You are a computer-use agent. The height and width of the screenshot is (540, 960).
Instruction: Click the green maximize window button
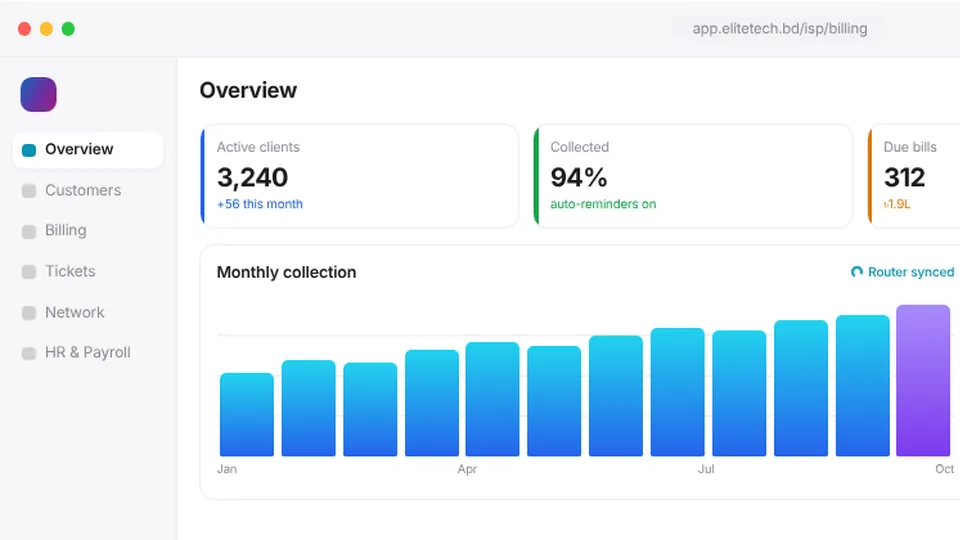coord(69,29)
